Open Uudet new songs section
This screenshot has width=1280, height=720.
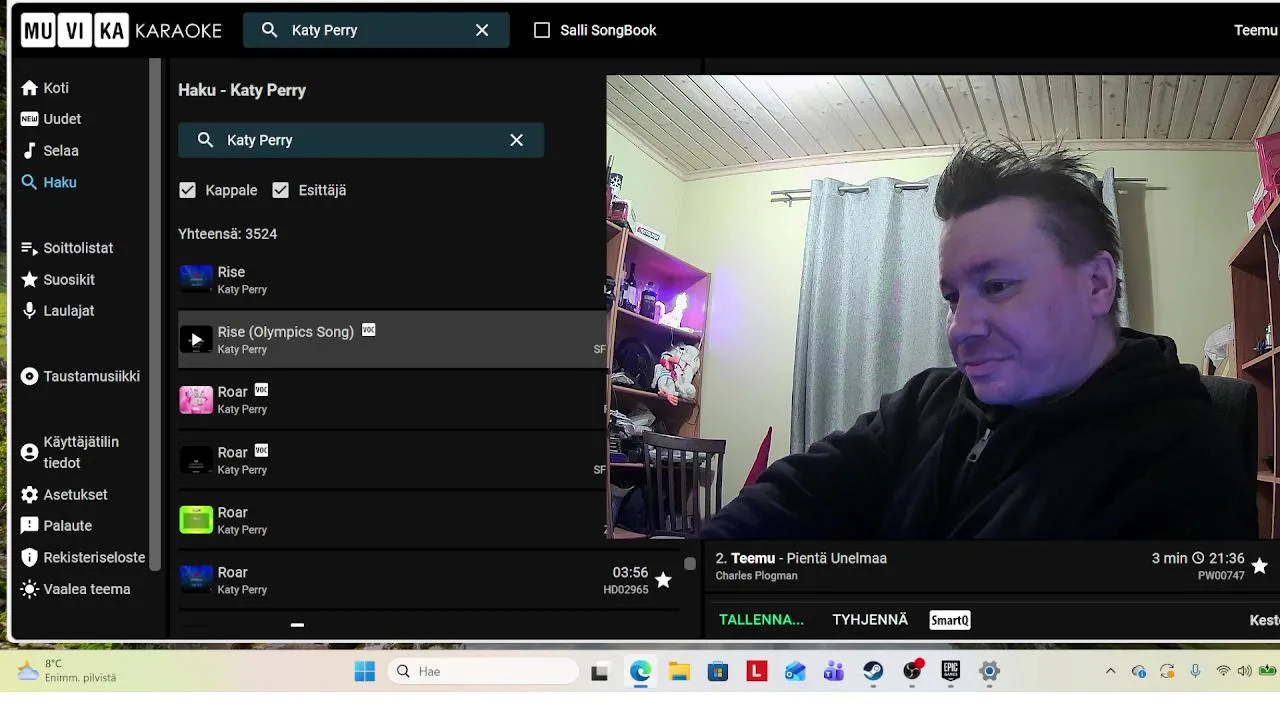tap(51, 119)
